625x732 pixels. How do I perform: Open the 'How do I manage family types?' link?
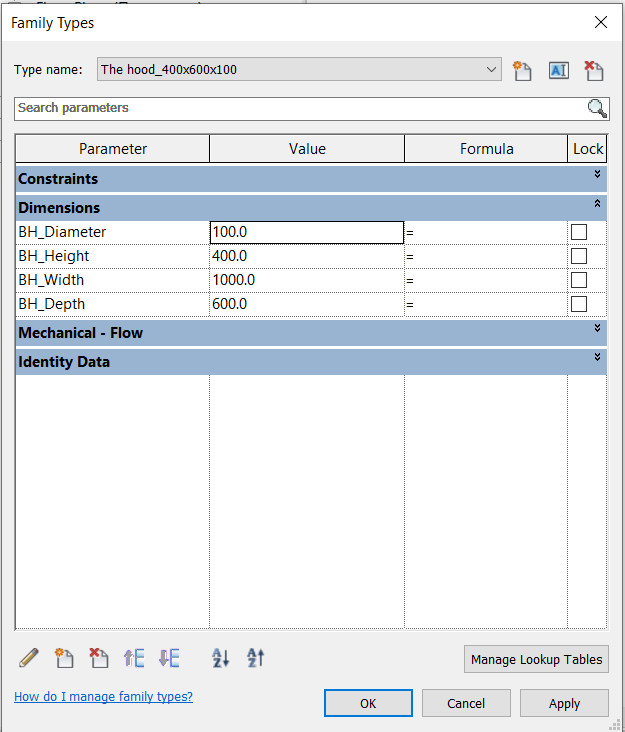point(103,696)
